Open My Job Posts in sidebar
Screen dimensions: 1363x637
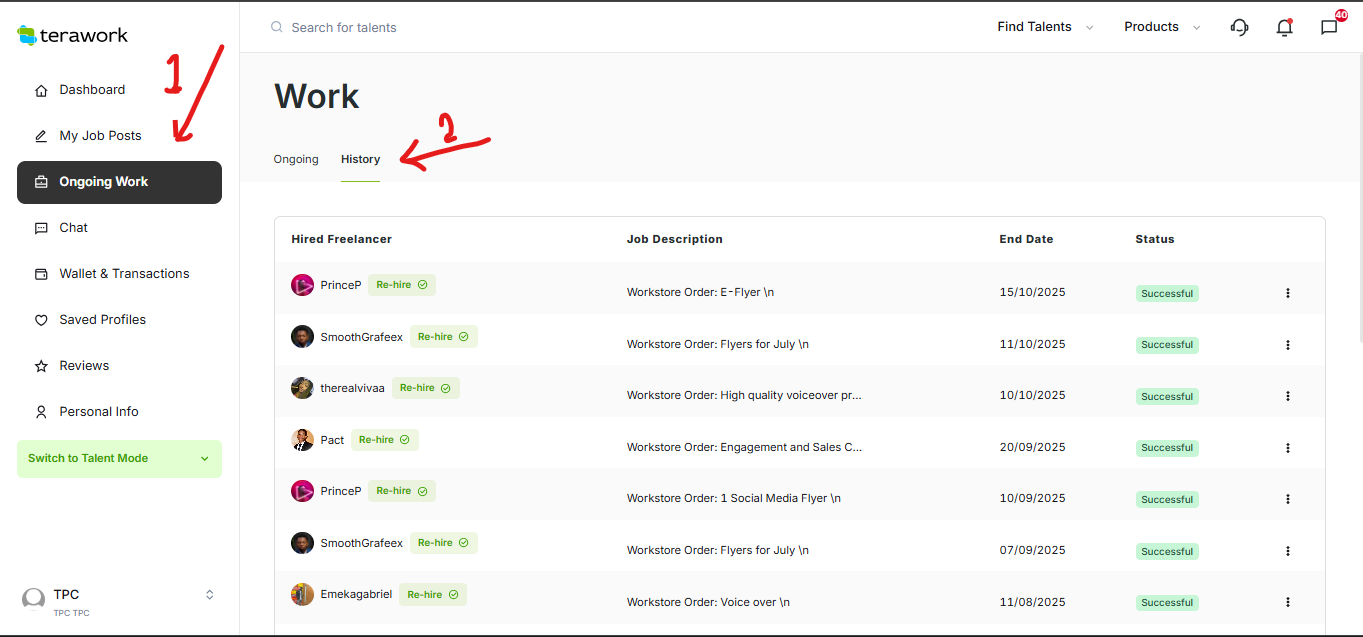point(100,136)
